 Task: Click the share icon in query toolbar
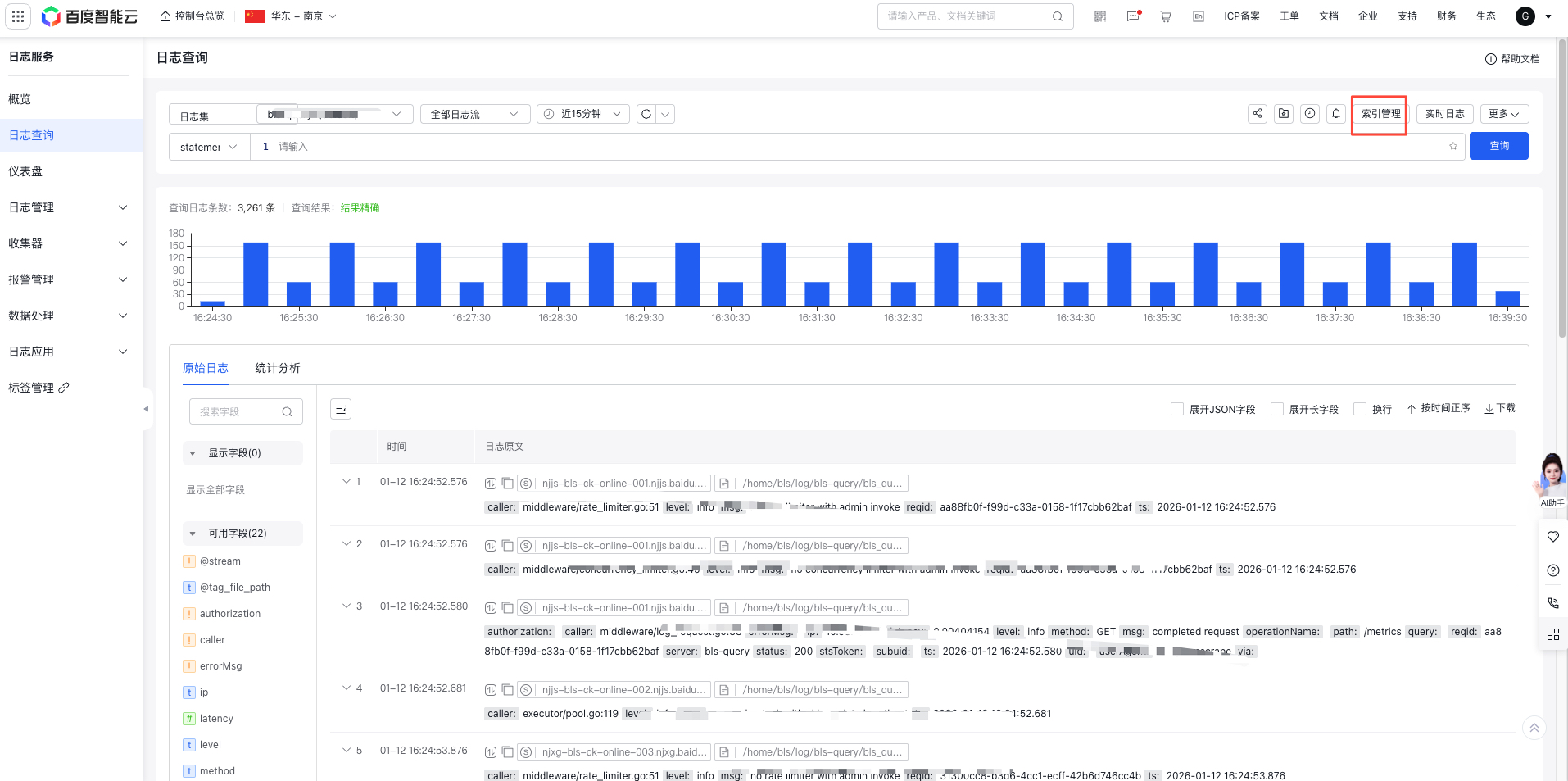tap(1258, 114)
